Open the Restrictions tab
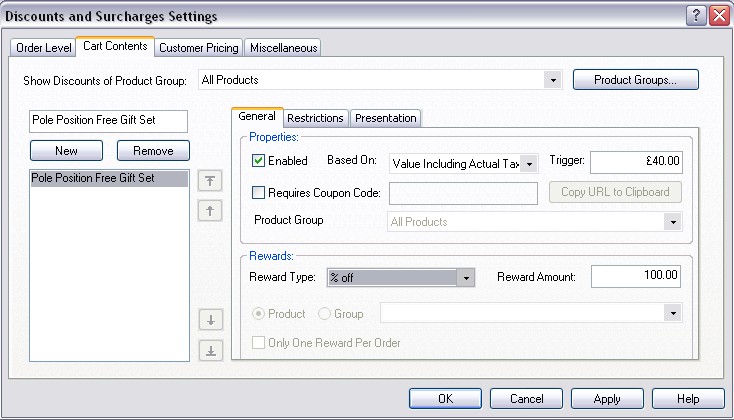The width and height of the screenshot is (734, 420). click(x=315, y=118)
